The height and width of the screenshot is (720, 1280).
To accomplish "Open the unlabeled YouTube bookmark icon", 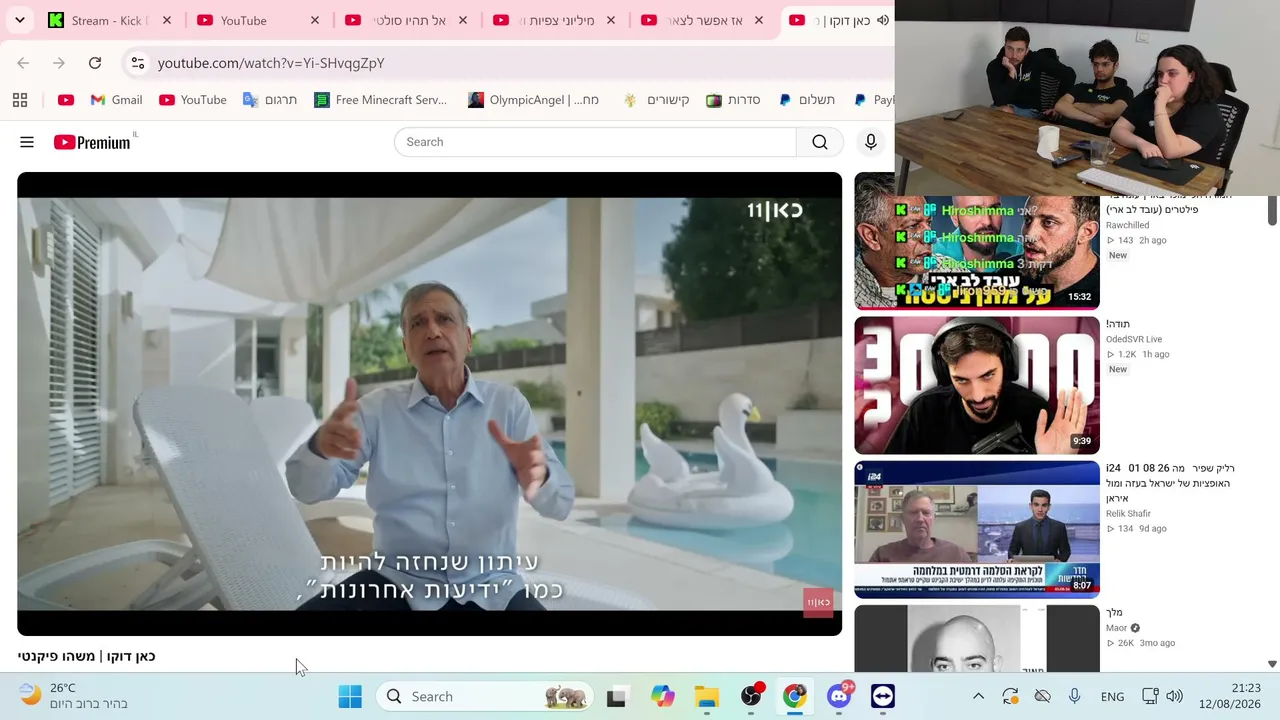I will coord(66,100).
